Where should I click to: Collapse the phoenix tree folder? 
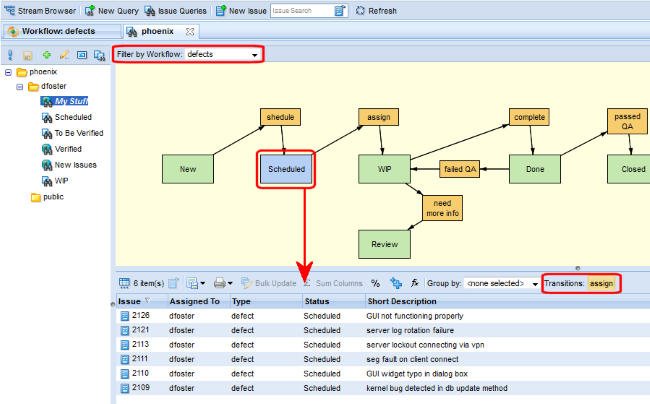9,73
